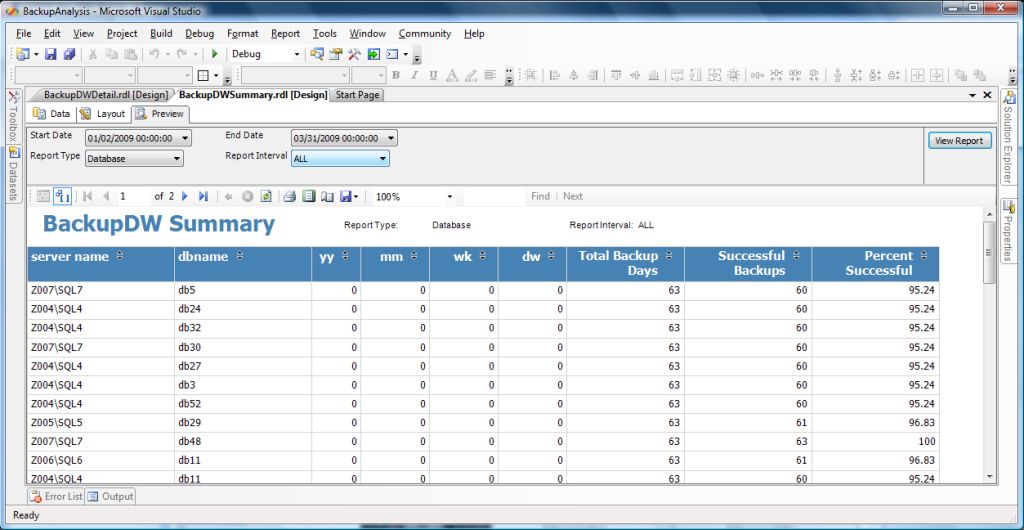Print the report using printer icon
The image size is (1024, 530).
[x=289, y=197]
